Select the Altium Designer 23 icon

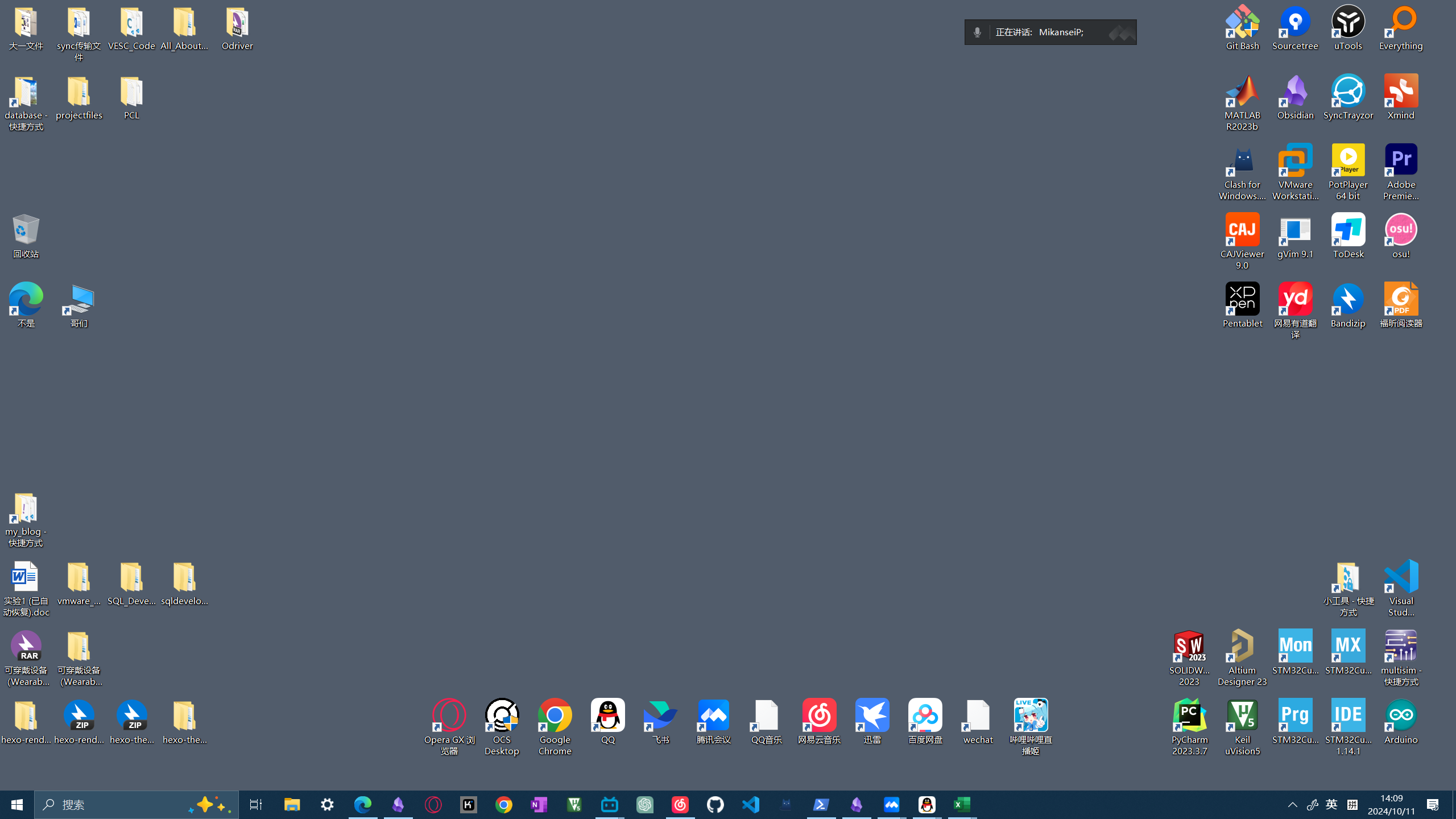1242,658
